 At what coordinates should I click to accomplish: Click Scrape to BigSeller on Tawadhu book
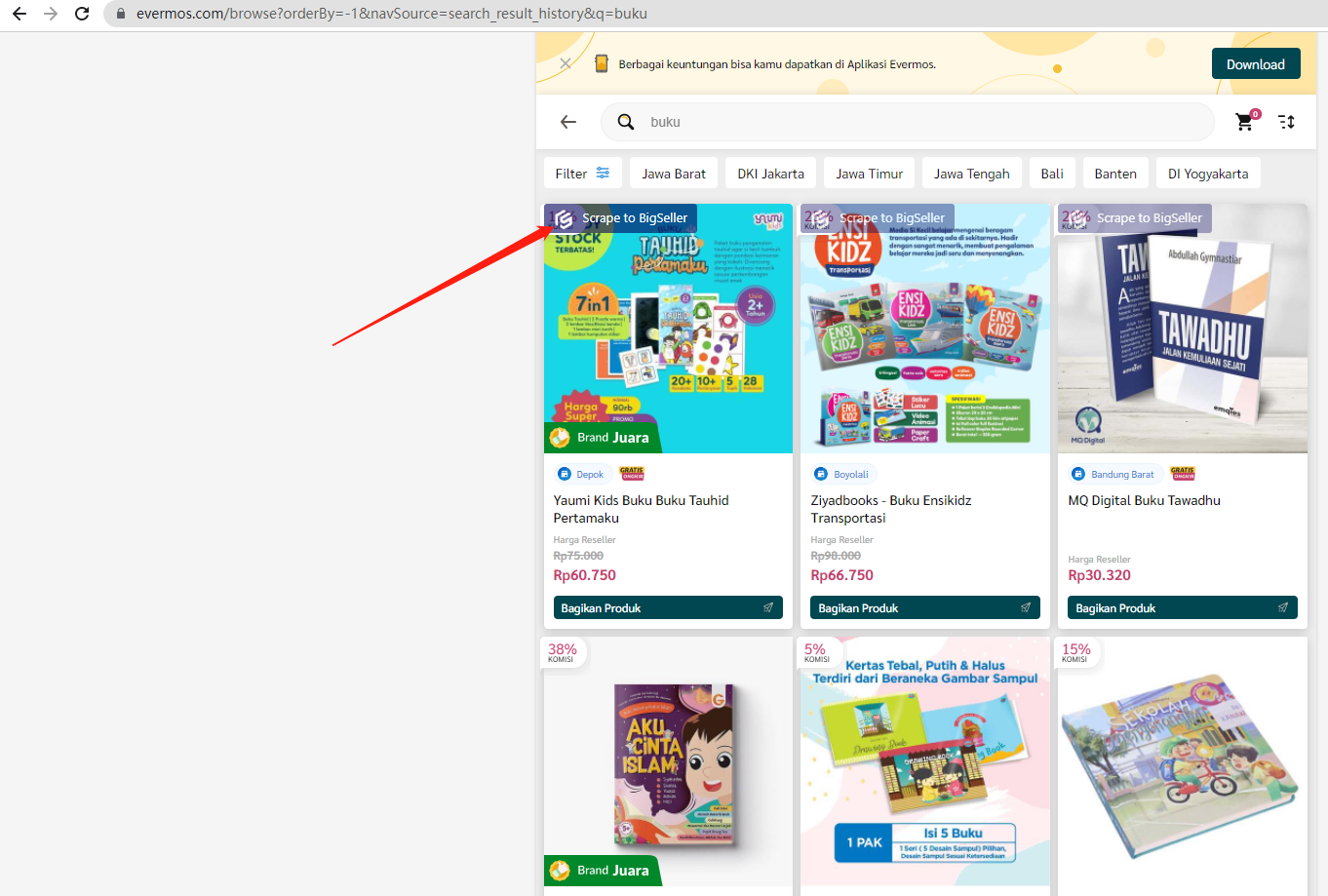coord(1138,218)
